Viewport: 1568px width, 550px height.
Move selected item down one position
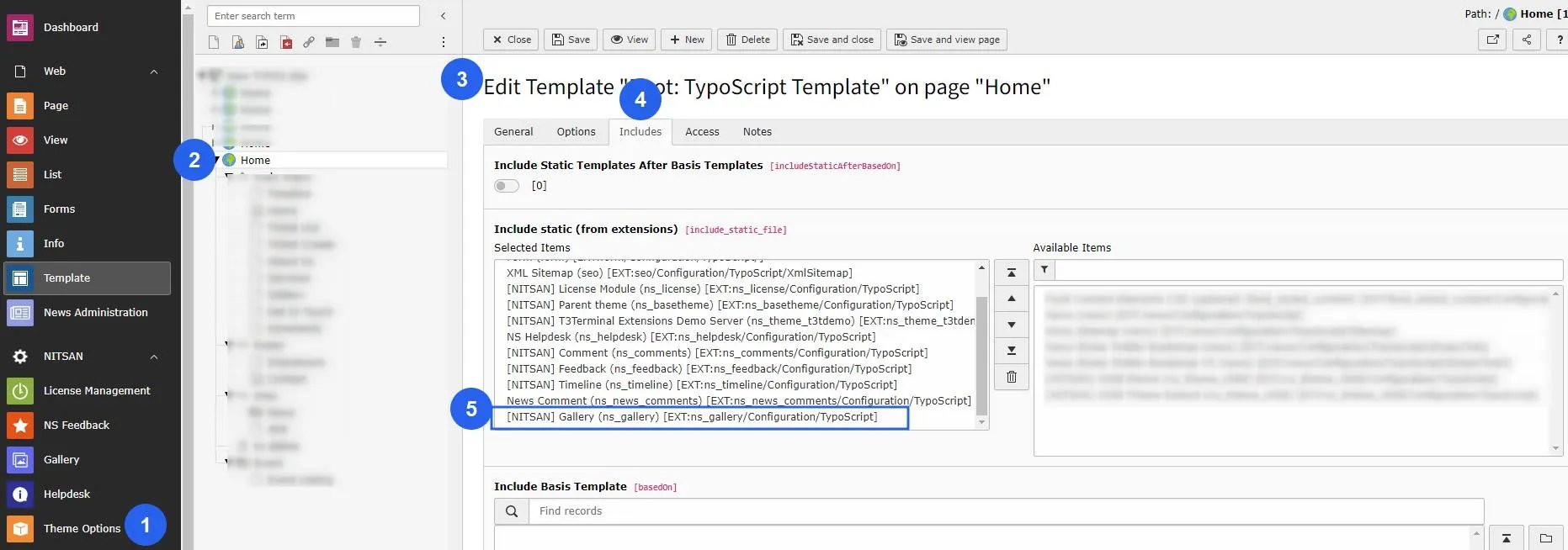(x=1012, y=325)
